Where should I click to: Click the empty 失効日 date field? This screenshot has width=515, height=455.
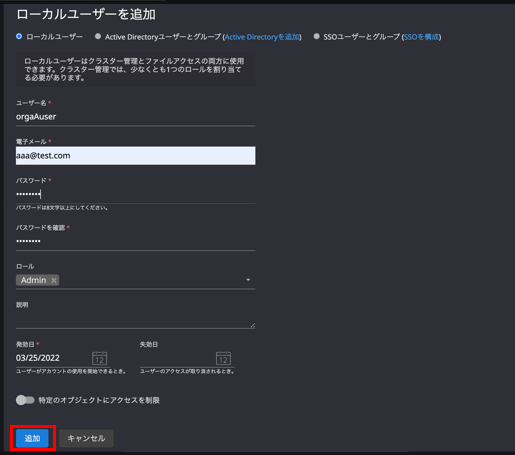tap(177, 358)
